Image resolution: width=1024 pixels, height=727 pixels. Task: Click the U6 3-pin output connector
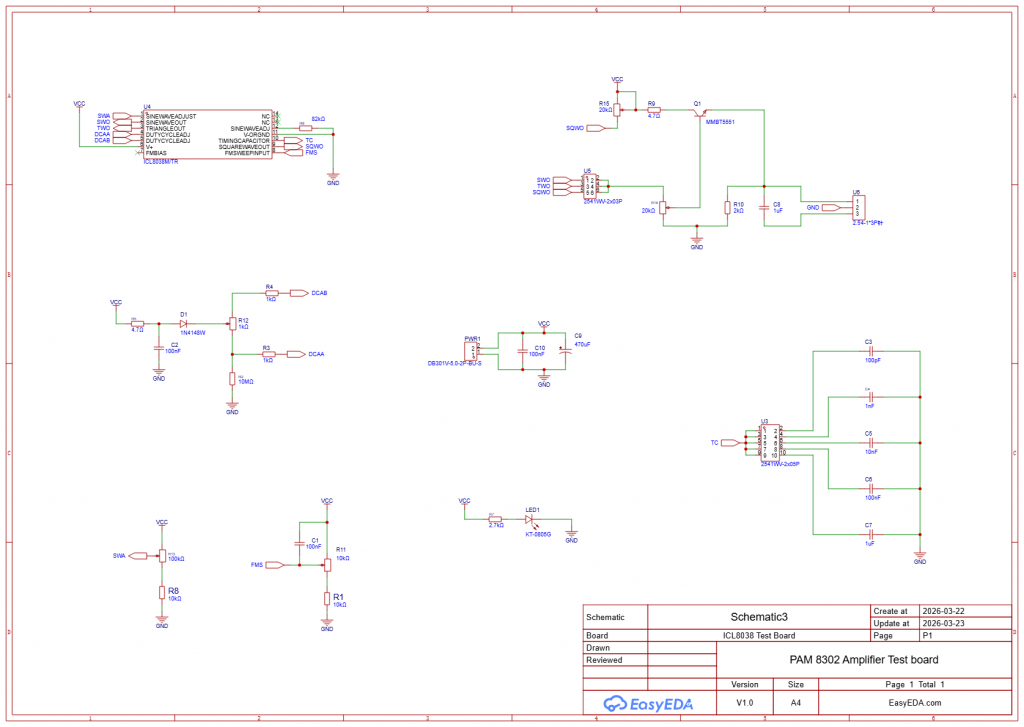click(x=857, y=207)
